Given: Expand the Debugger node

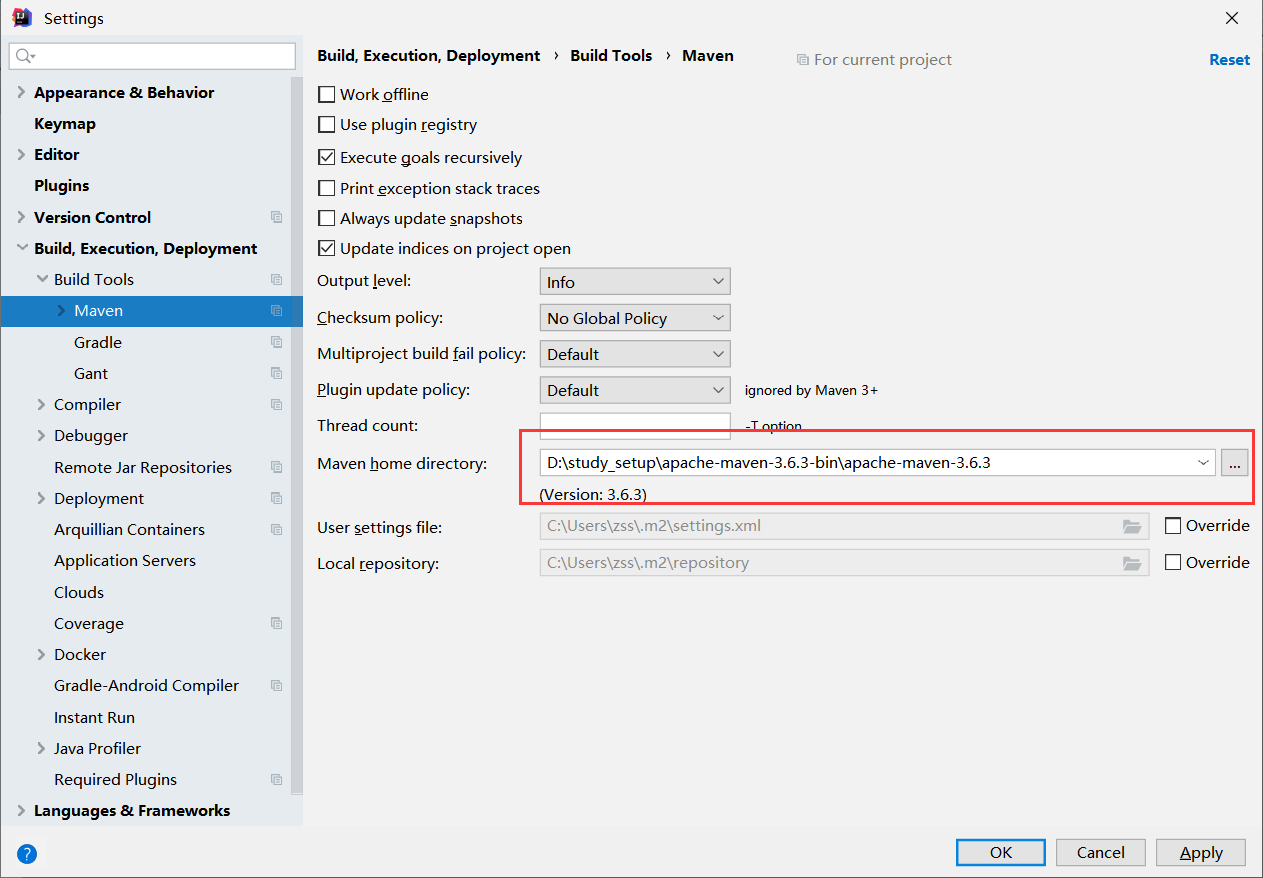Looking at the screenshot, I should click(x=41, y=435).
